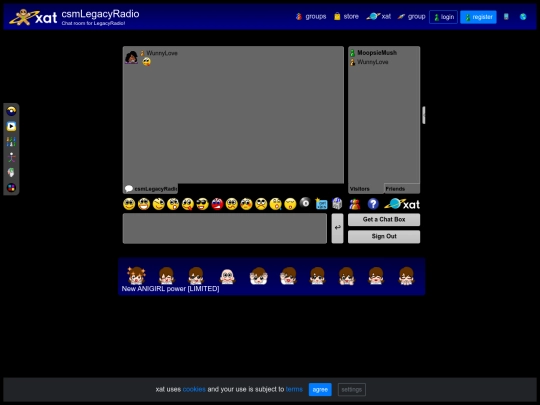Click Get a Chat Box
Image resolution: width=540 pixels, height=405 pixels.
coord(384,219)
